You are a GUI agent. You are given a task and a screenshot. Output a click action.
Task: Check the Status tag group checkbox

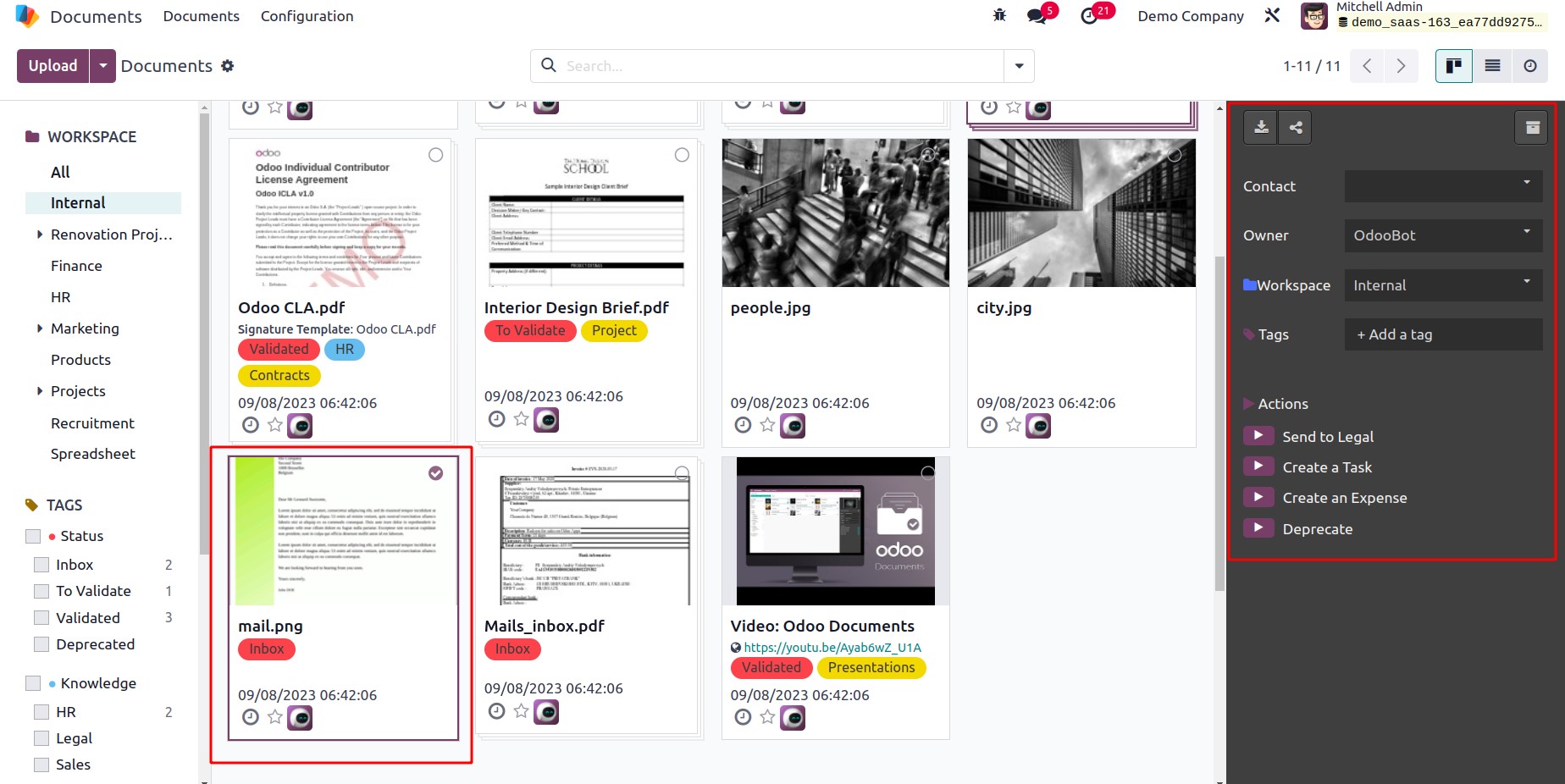click(x=33, y=536)
